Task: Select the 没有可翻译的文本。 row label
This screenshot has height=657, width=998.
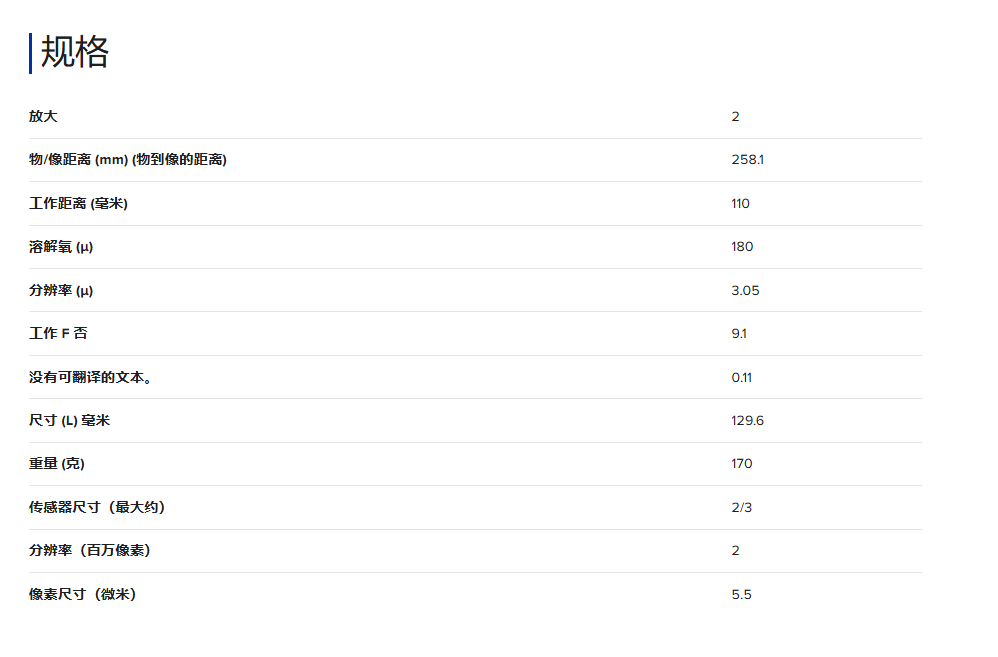Action: (x=90, y=377)
